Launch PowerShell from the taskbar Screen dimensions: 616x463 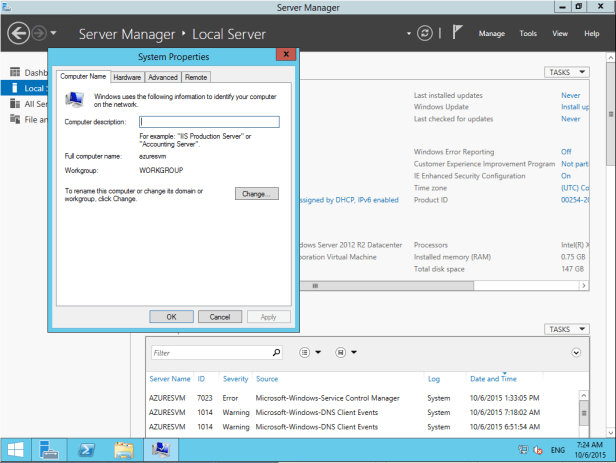(x=87, y=450)
